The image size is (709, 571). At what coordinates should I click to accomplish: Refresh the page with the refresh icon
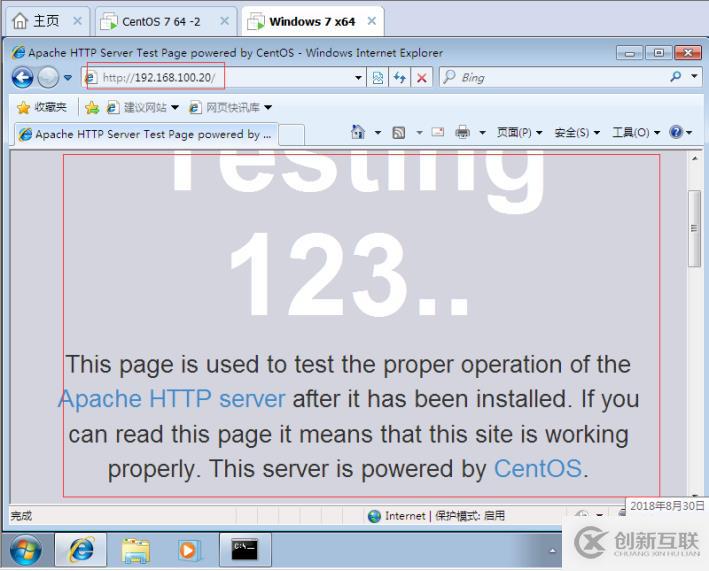coord(399,78)
